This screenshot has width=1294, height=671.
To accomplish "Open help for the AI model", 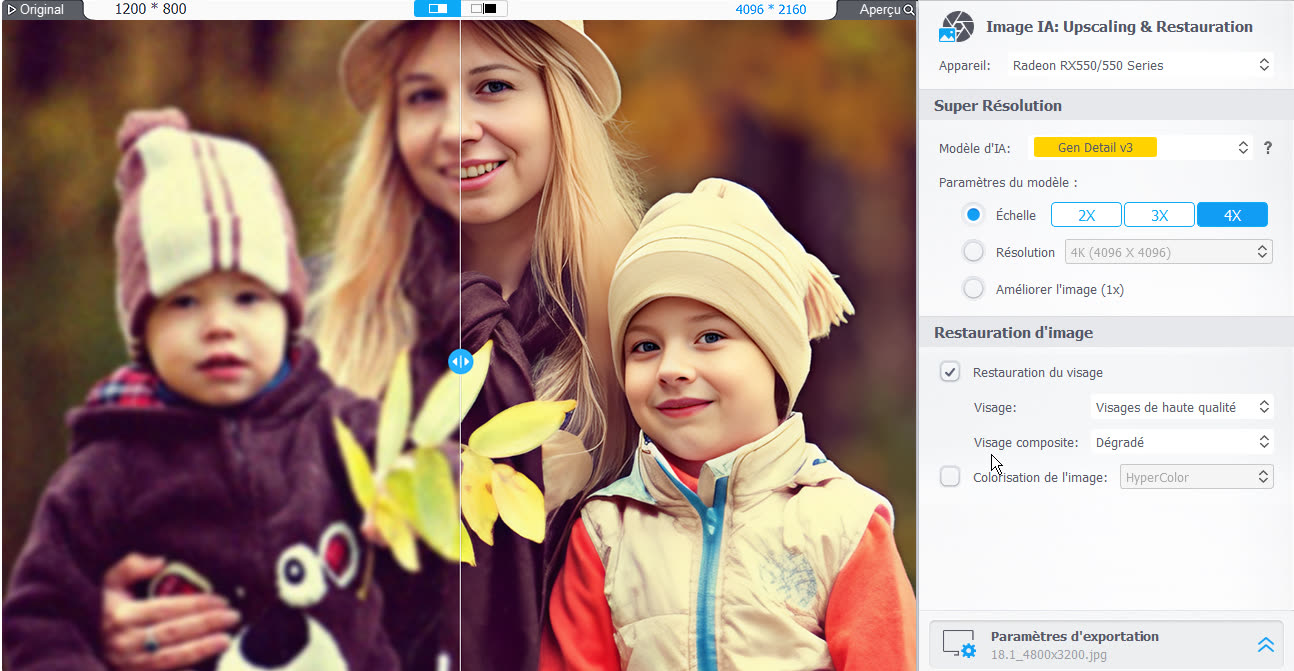I will tap(1268, 148).
